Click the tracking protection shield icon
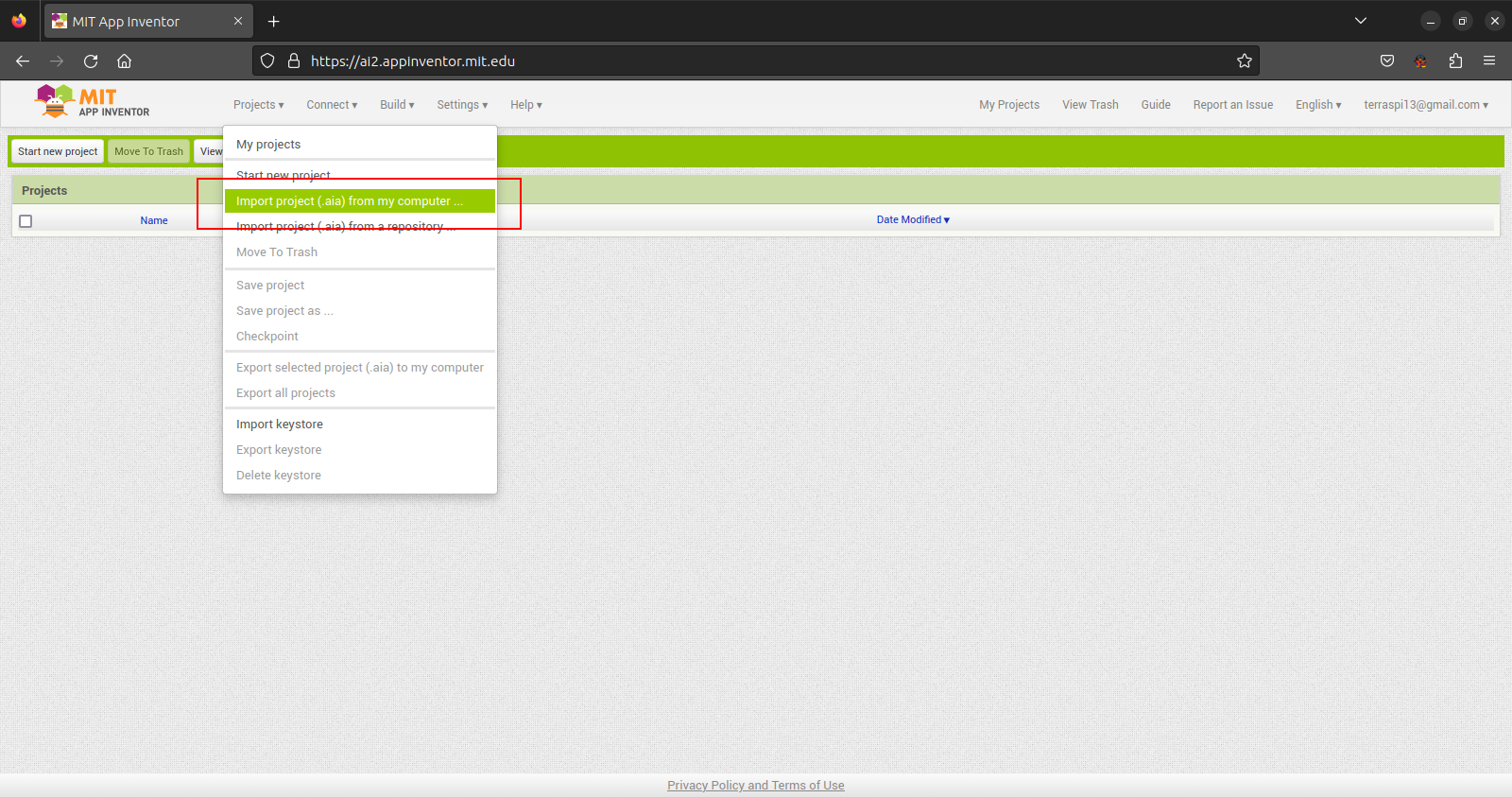This screenshot has height=798, width=1512. (x=267, y=61)
